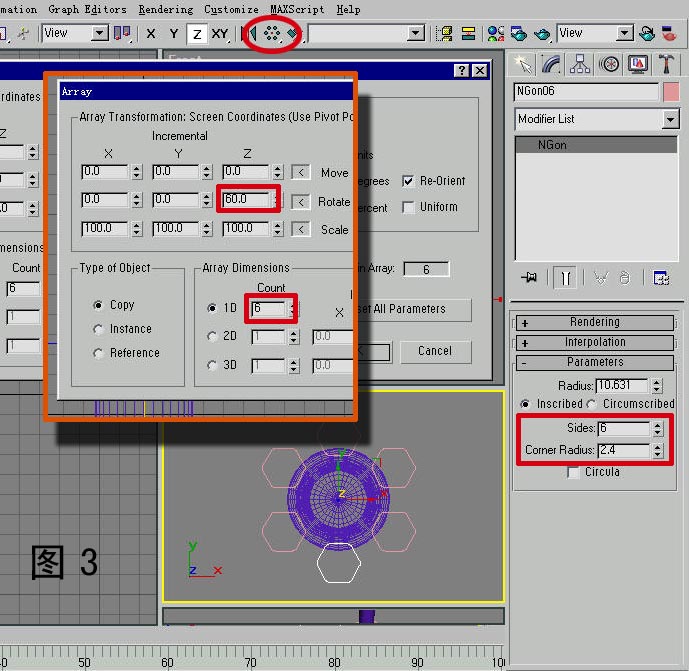Open the named selection sets dropdown
The image size is (689, 671).
click(415, 33)
